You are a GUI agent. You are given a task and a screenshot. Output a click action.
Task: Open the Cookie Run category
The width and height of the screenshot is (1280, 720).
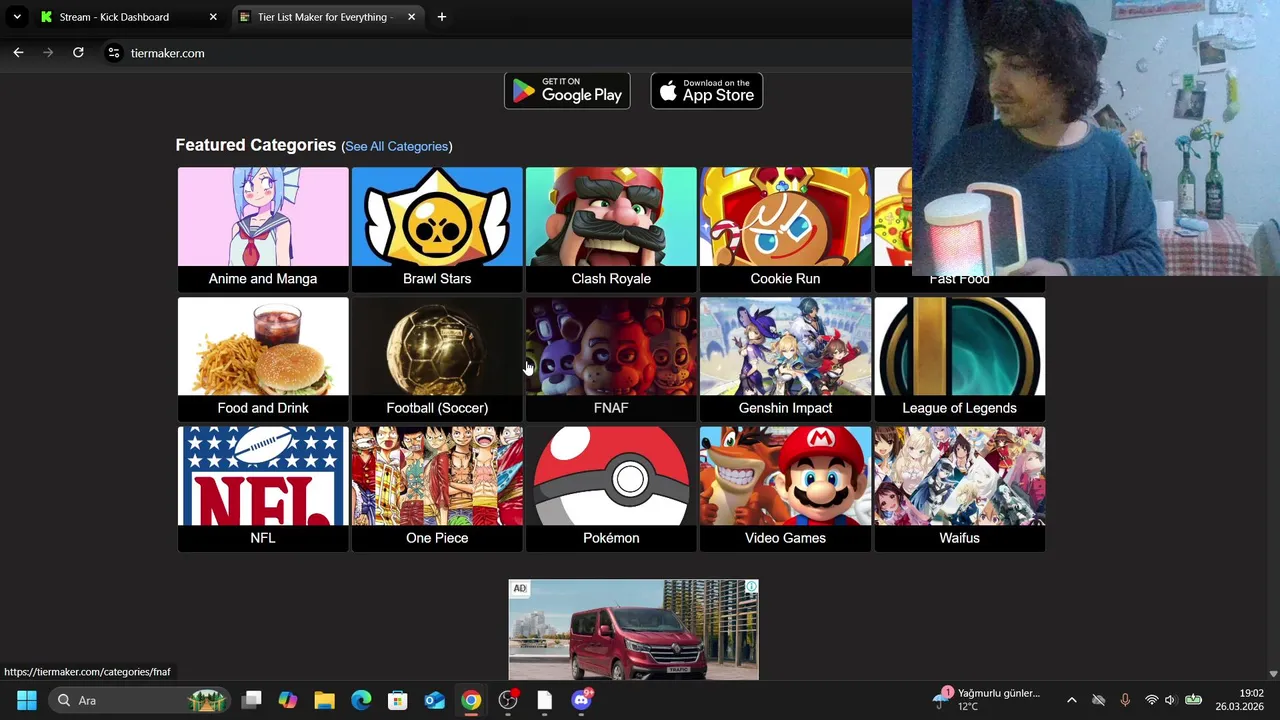point(785,229)
